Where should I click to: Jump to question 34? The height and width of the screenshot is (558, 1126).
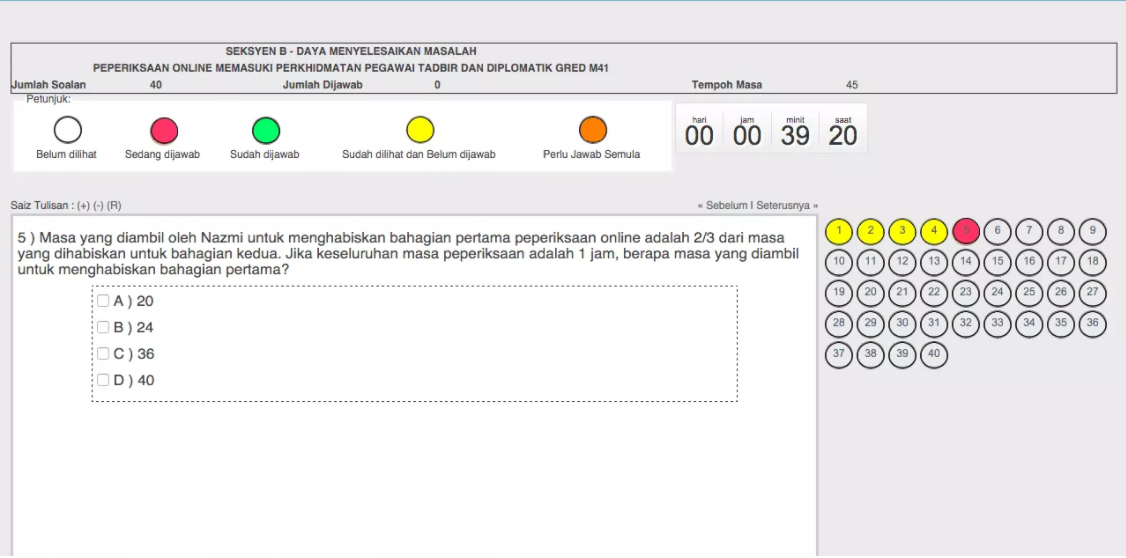pos(1029,324)
